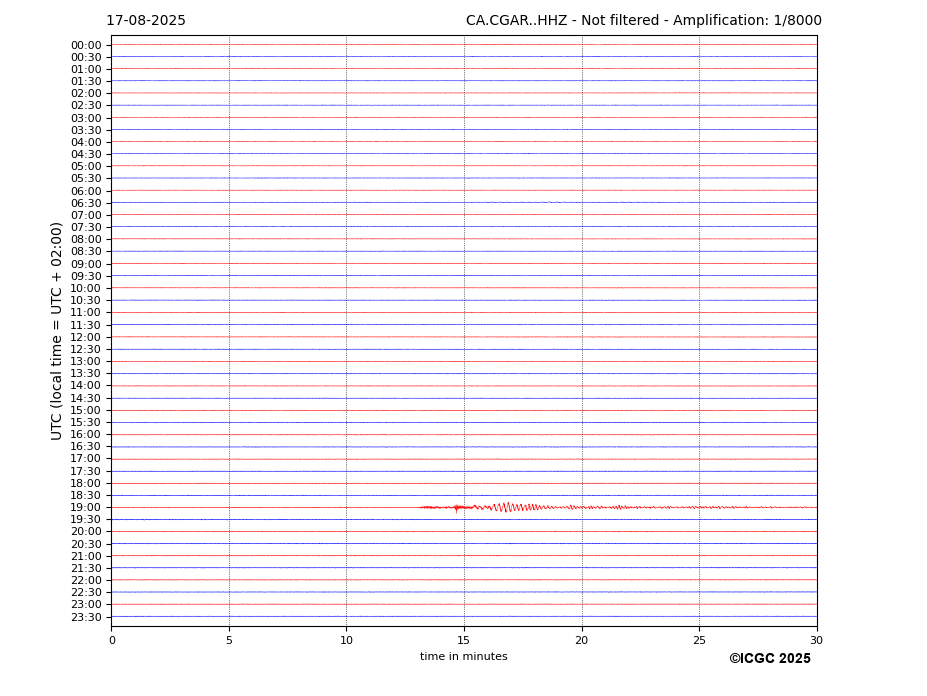Select the 08:30 time label
The height and width of the screenshot is (696, 927).
tap(86, 252)
